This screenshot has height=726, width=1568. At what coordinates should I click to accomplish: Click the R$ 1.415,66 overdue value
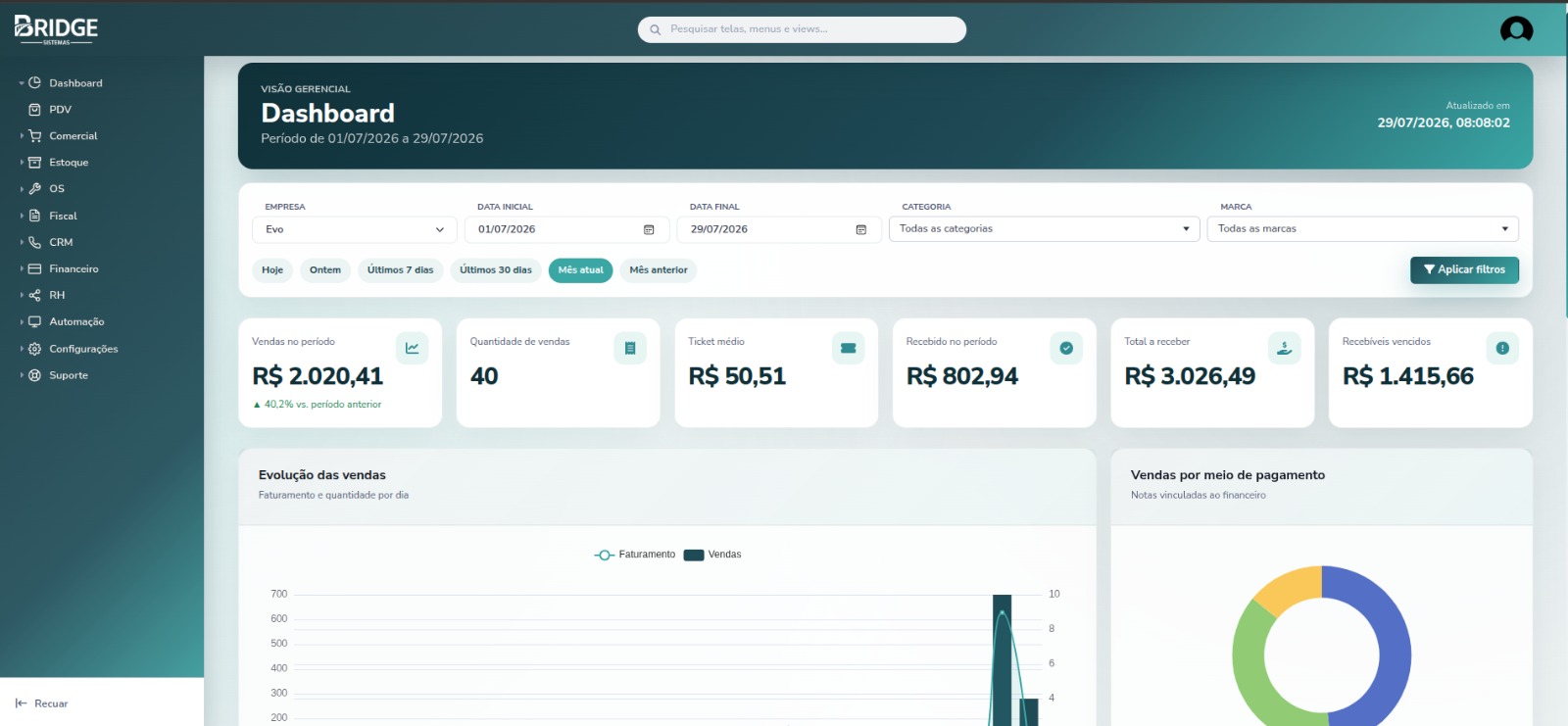[x=1408, y=376]
